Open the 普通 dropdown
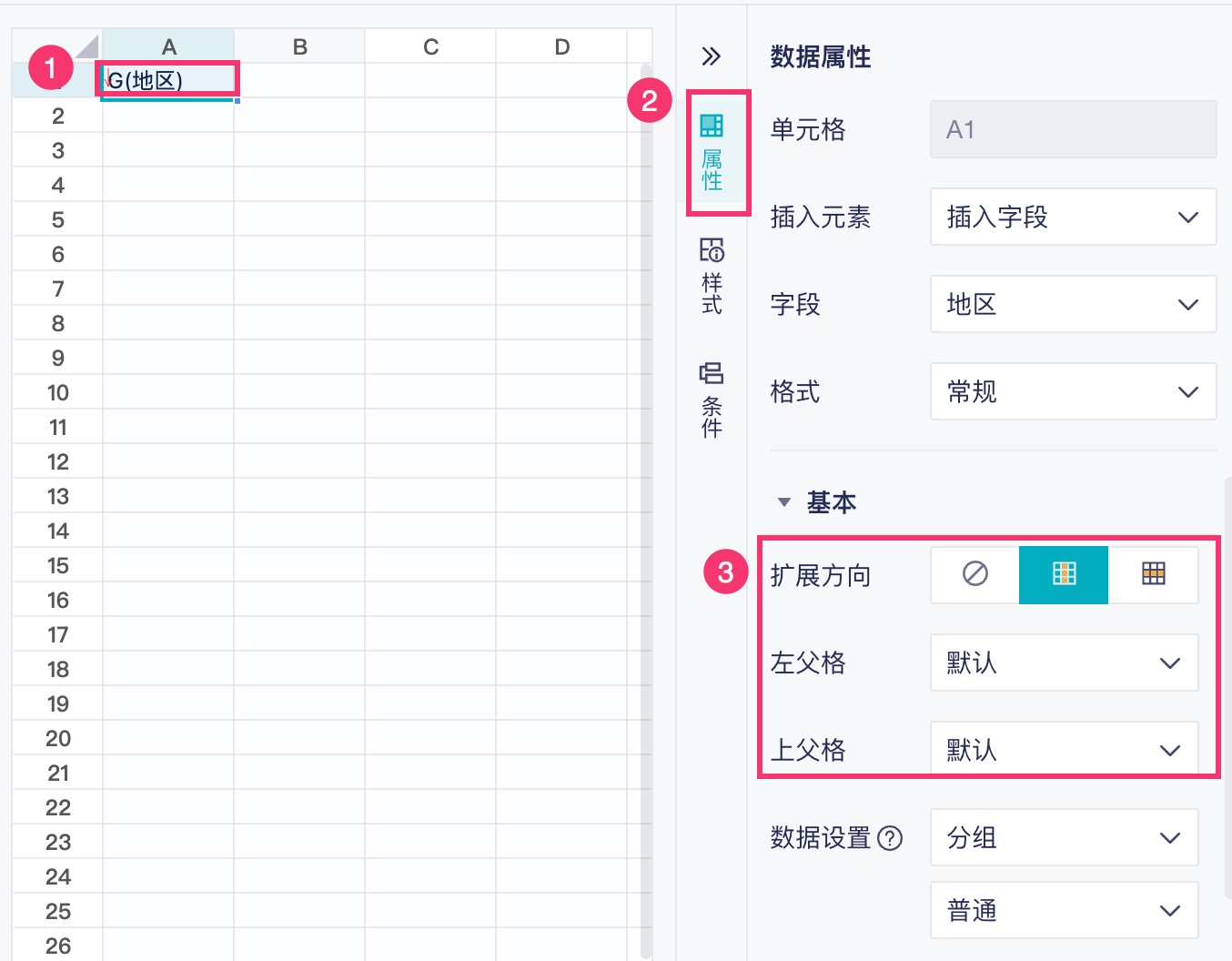This screenshot has width=1232, height=961. 1064,910
